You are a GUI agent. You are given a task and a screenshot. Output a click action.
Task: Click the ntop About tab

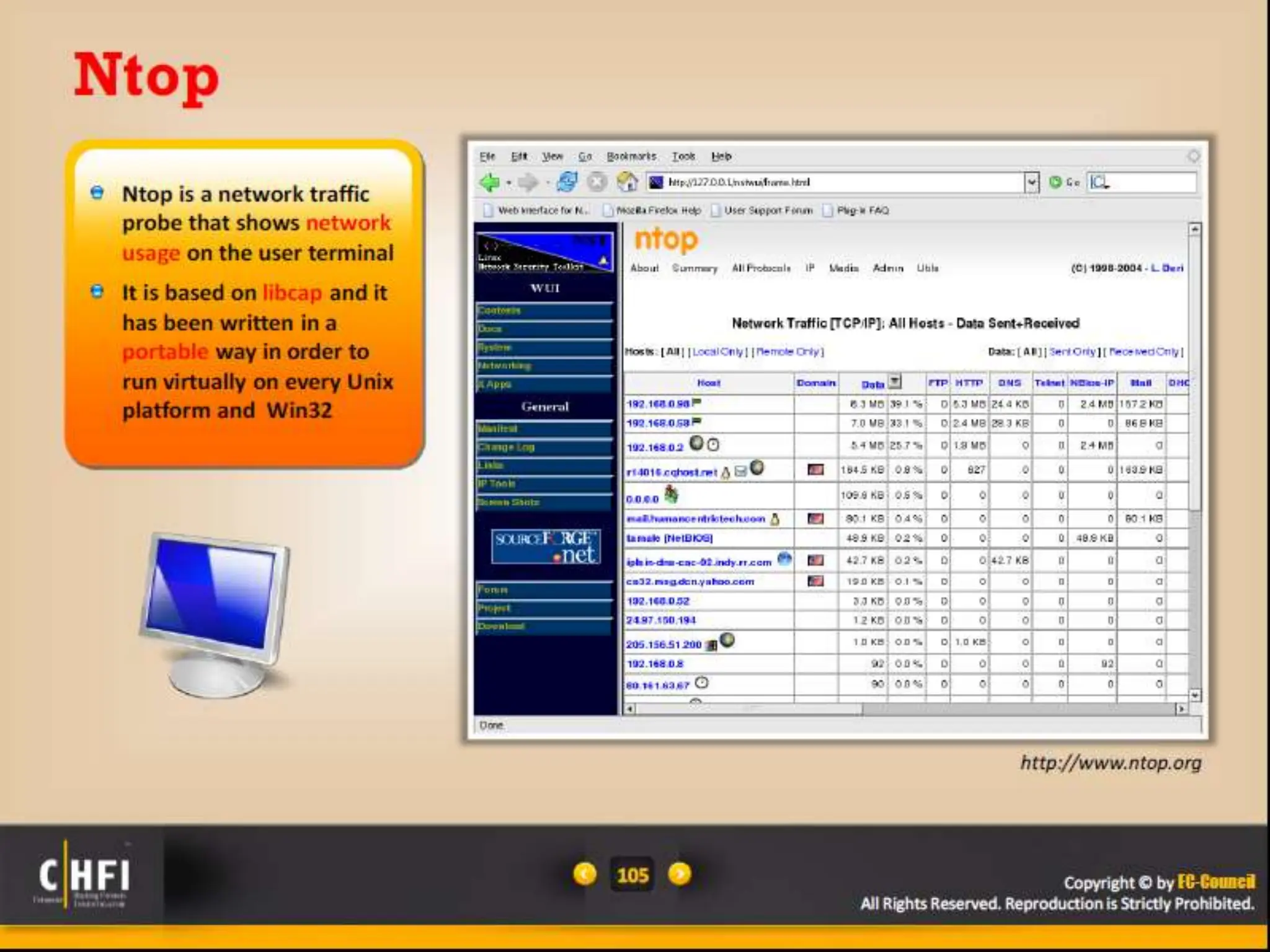(x=644, y=268)
